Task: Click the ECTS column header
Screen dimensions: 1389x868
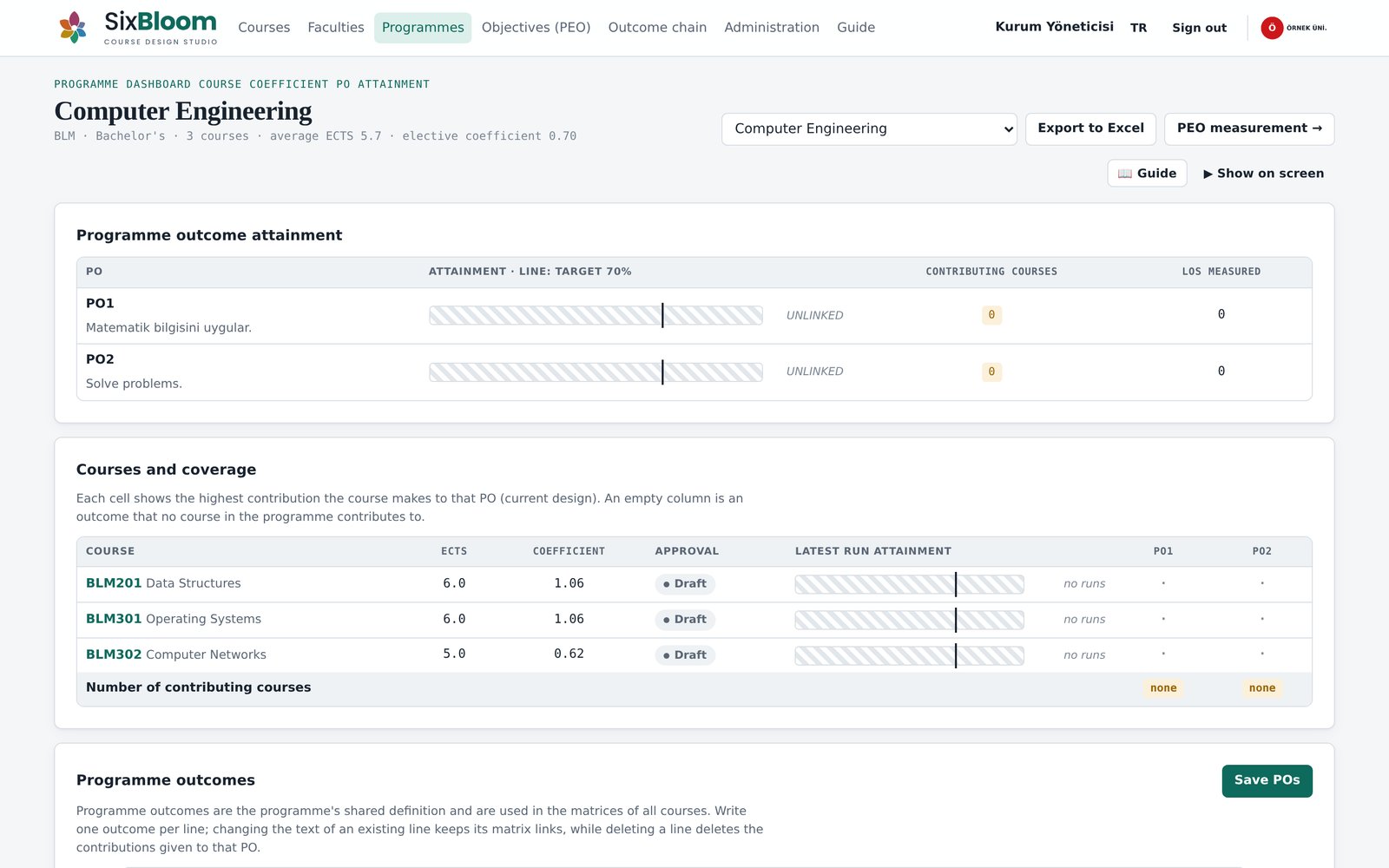Action: point(454,551)
